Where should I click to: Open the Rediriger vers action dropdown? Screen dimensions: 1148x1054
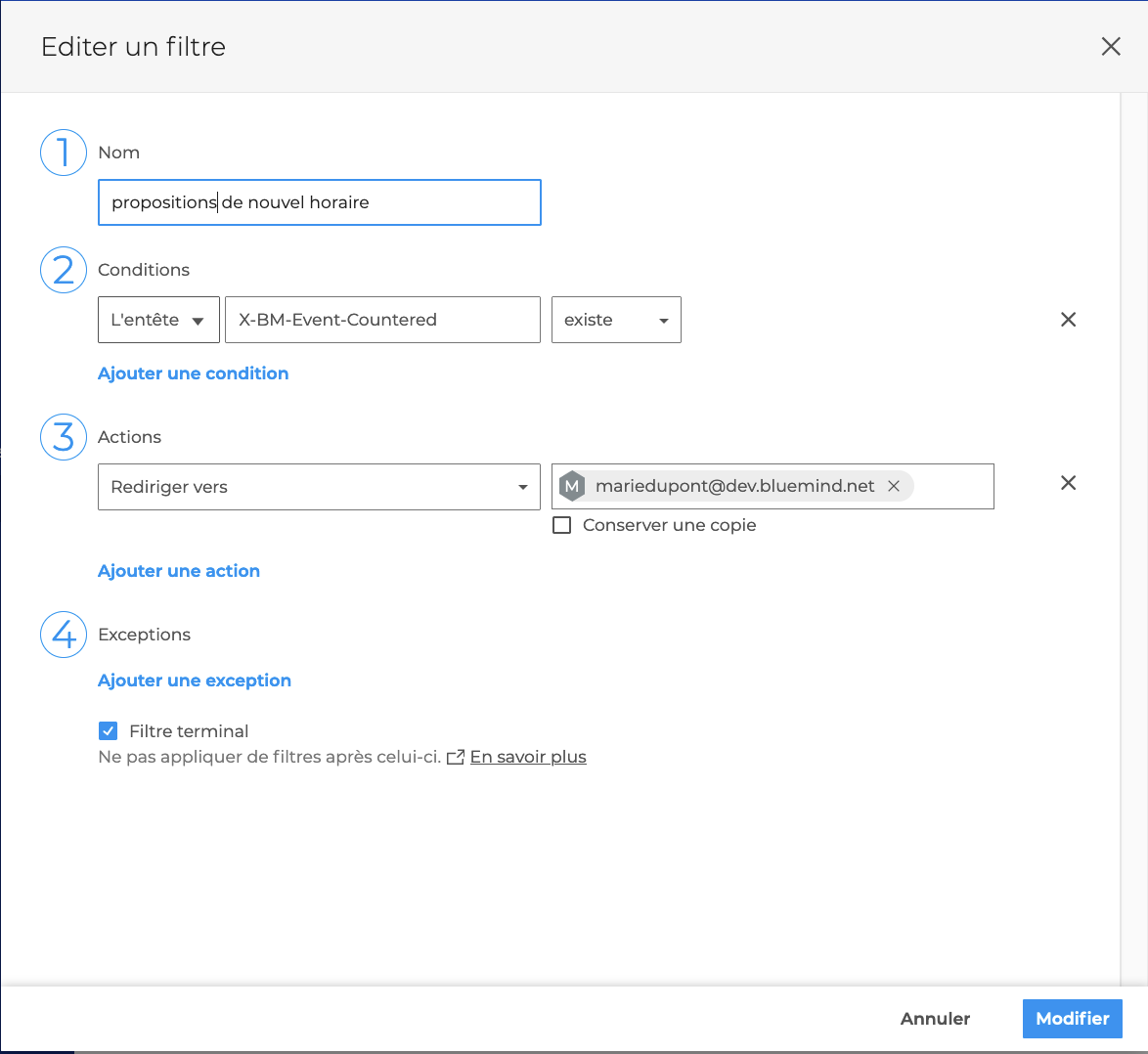click(x=319, y=487)
